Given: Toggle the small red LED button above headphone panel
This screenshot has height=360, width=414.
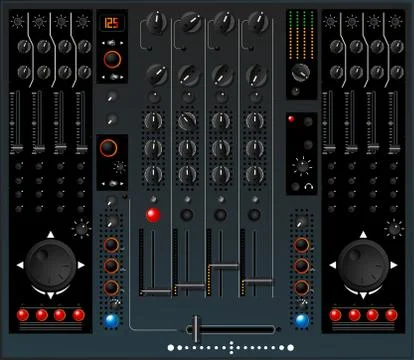Looking at the screenshot, I should coord(291,119).
